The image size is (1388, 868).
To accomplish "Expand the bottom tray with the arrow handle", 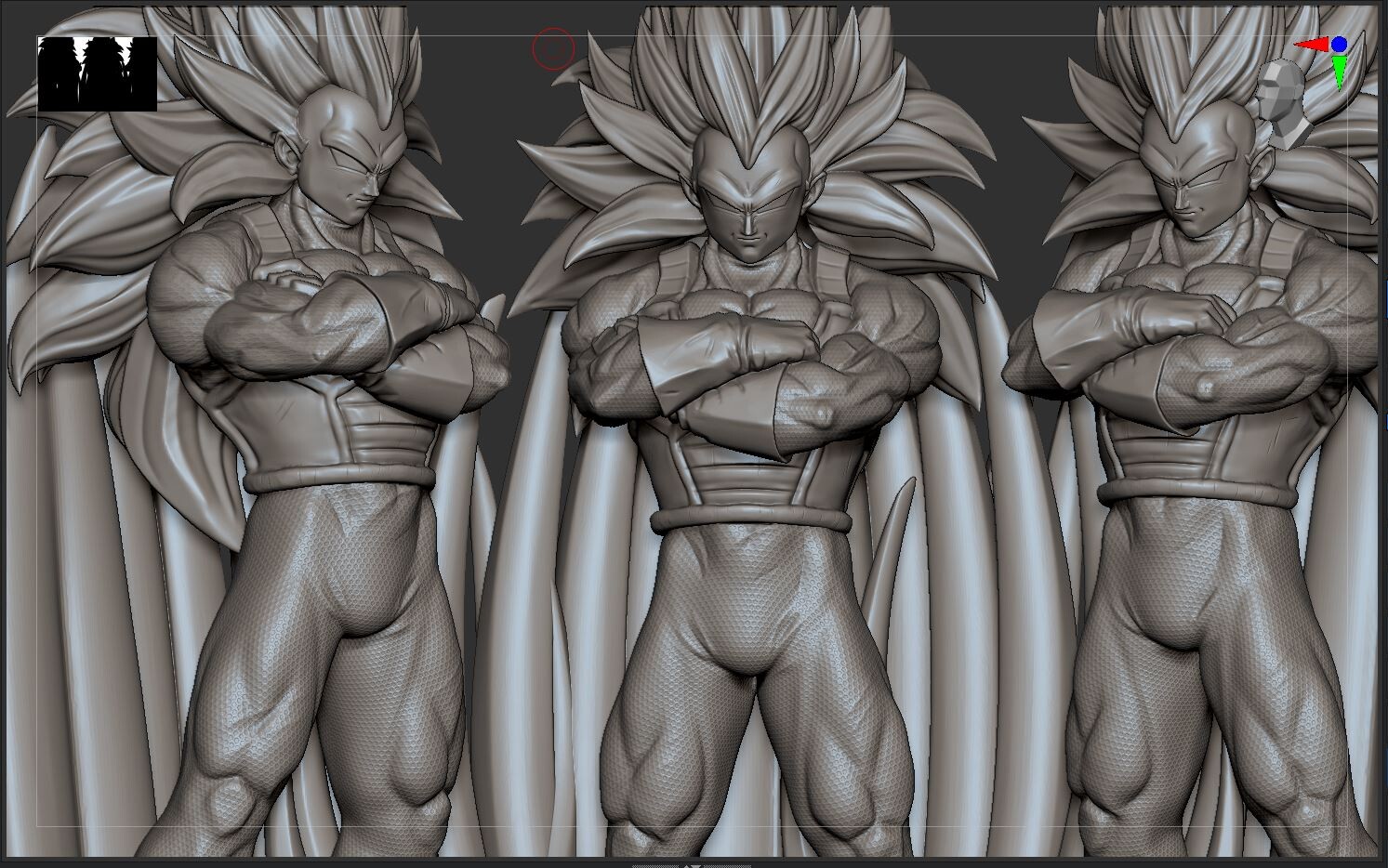I will point(692,865).
